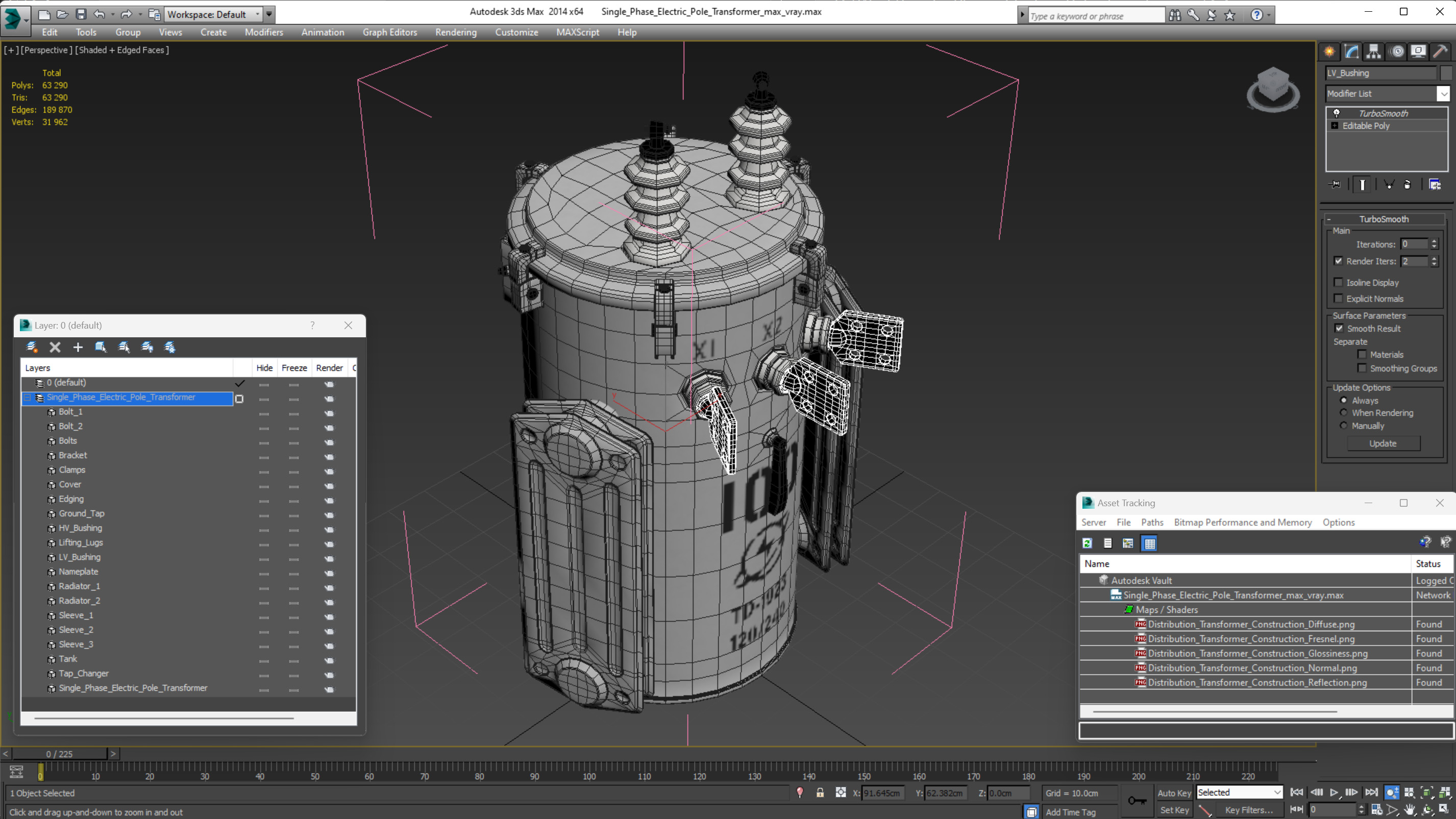Open the MAXScript menu
Viewport: 1456px width, 819px height.
[x=578, y=32]
